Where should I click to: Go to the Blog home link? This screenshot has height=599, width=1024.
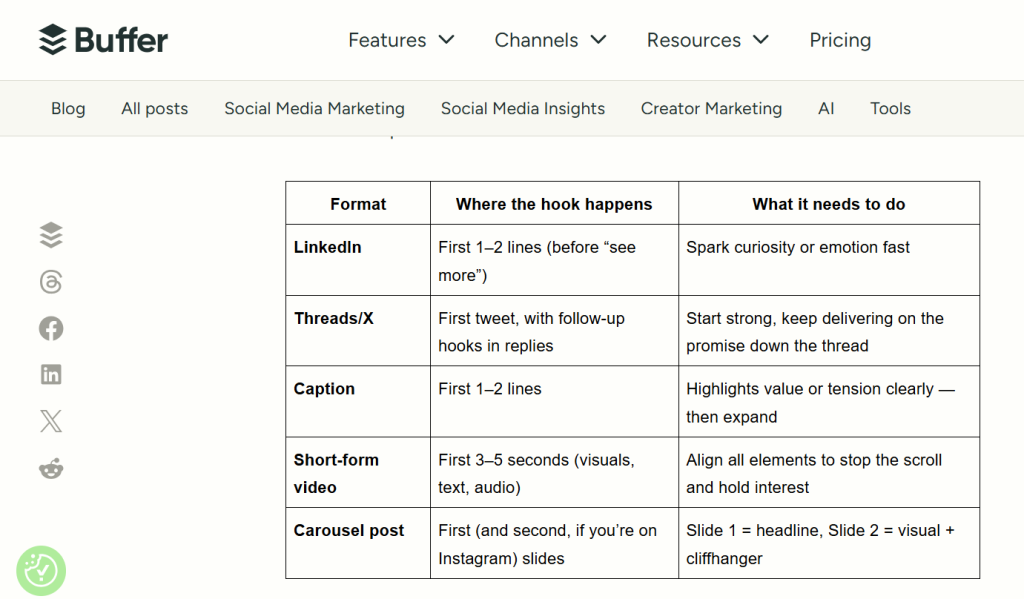point(68,109)
